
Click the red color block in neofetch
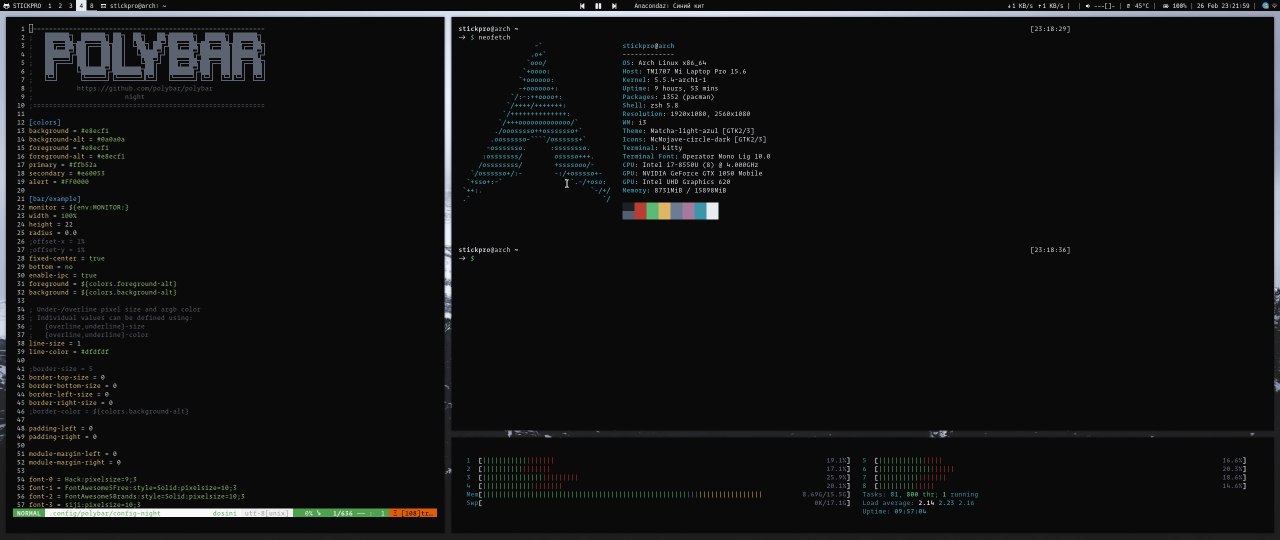tap(640, 211)
